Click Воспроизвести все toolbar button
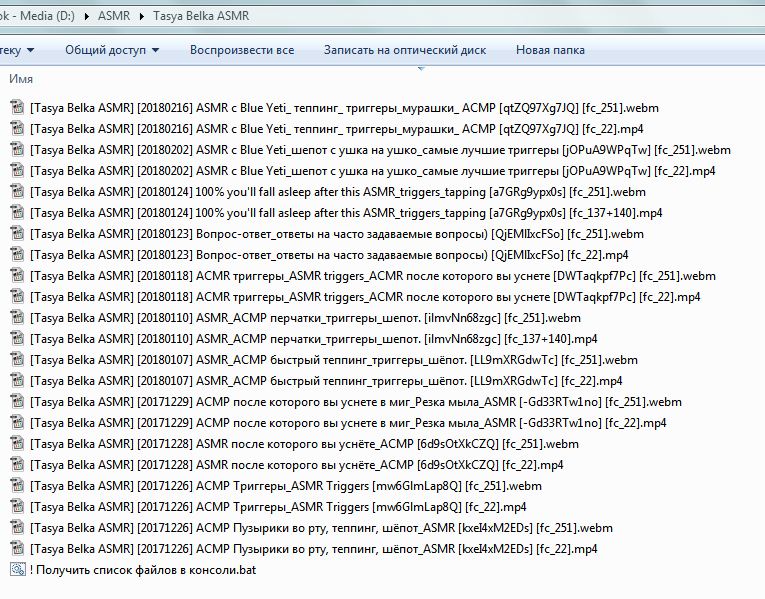The width and height of the screenshot is (765, 599). pos(242,50)
